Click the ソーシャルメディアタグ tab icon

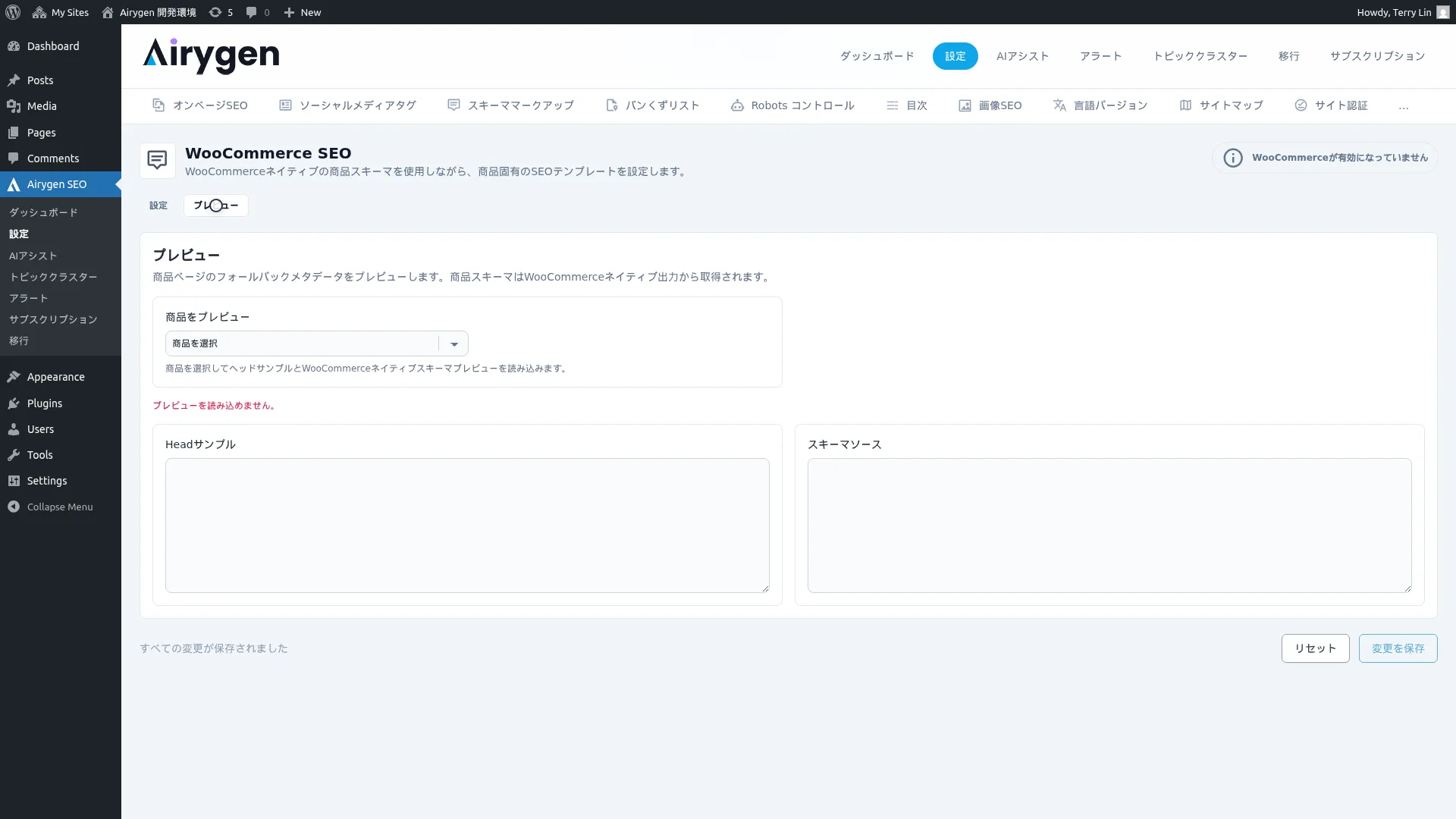285,105
